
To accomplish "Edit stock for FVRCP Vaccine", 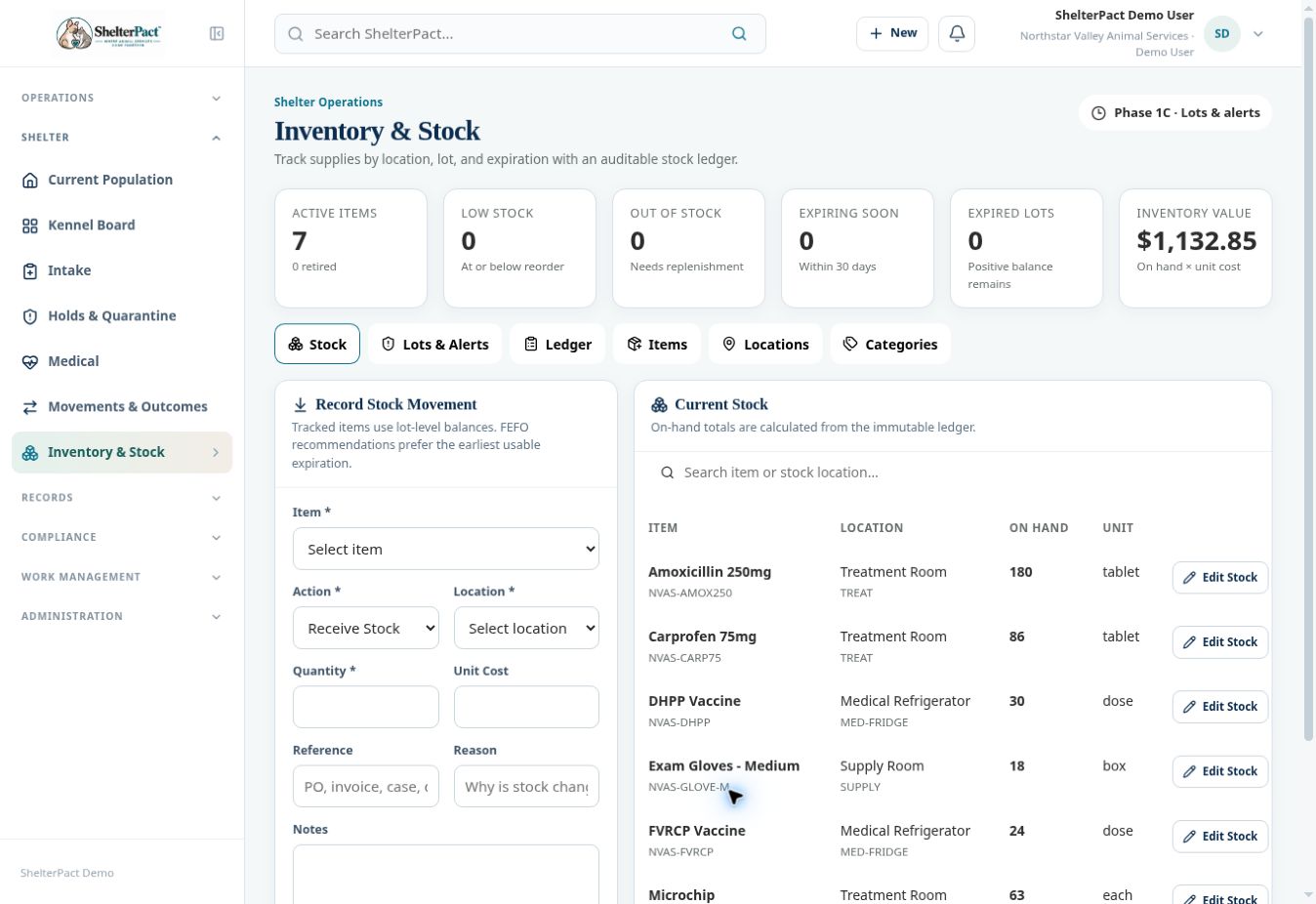I will pos(1220,836).
